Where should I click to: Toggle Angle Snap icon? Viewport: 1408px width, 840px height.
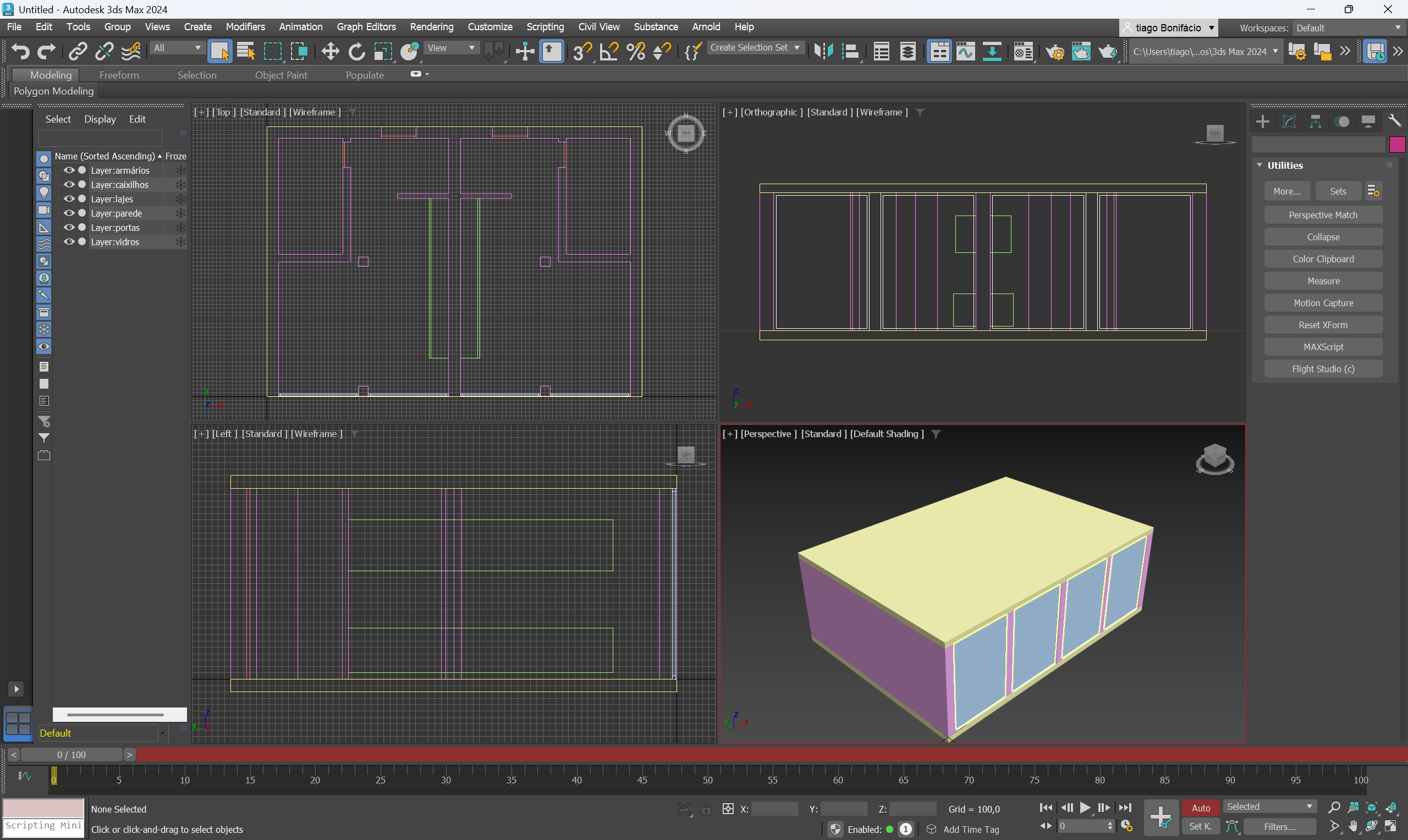coord(609,52)
